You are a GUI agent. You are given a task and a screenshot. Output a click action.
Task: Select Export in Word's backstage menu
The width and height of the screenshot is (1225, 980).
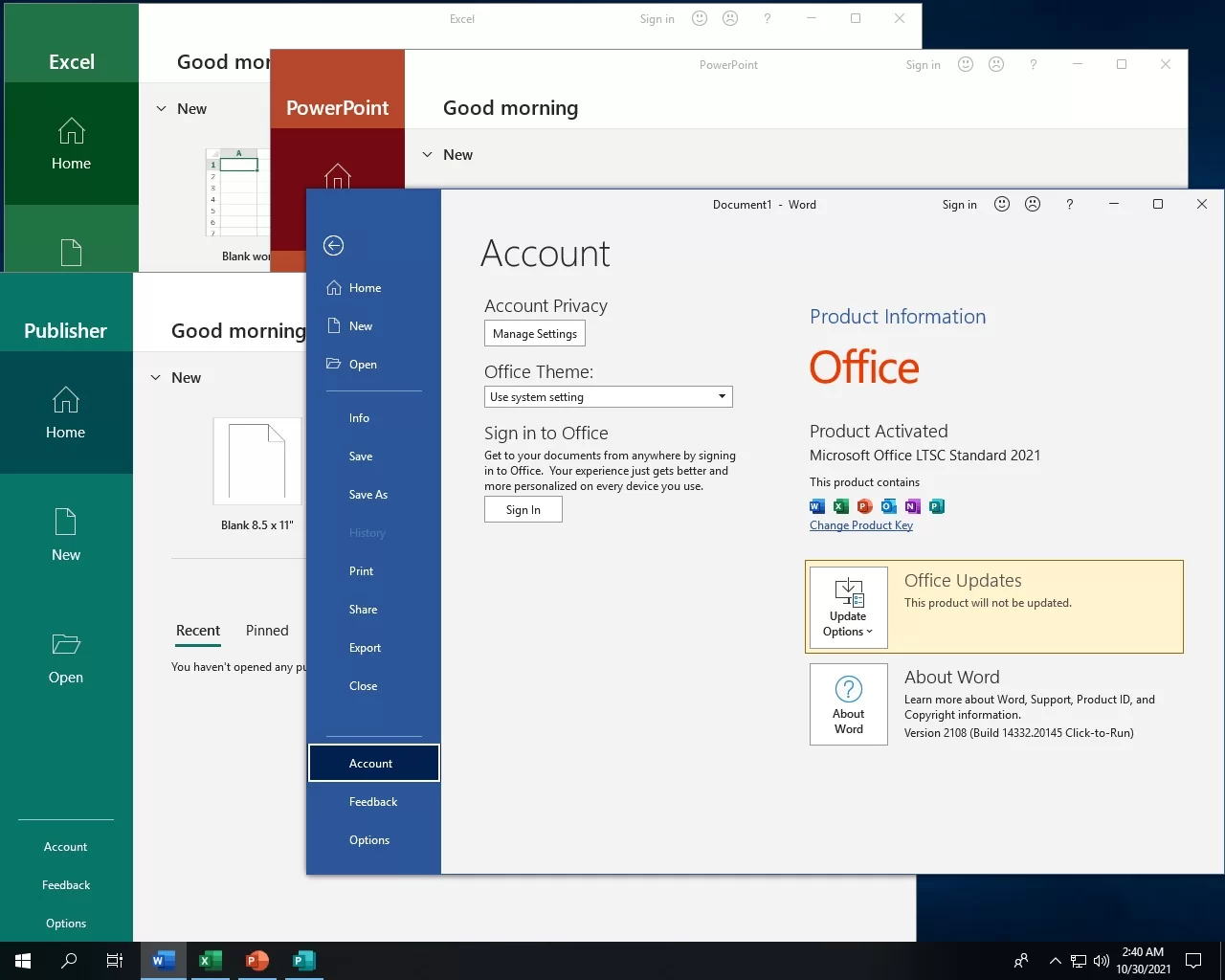pyautogui.click(x=365, y=648)
